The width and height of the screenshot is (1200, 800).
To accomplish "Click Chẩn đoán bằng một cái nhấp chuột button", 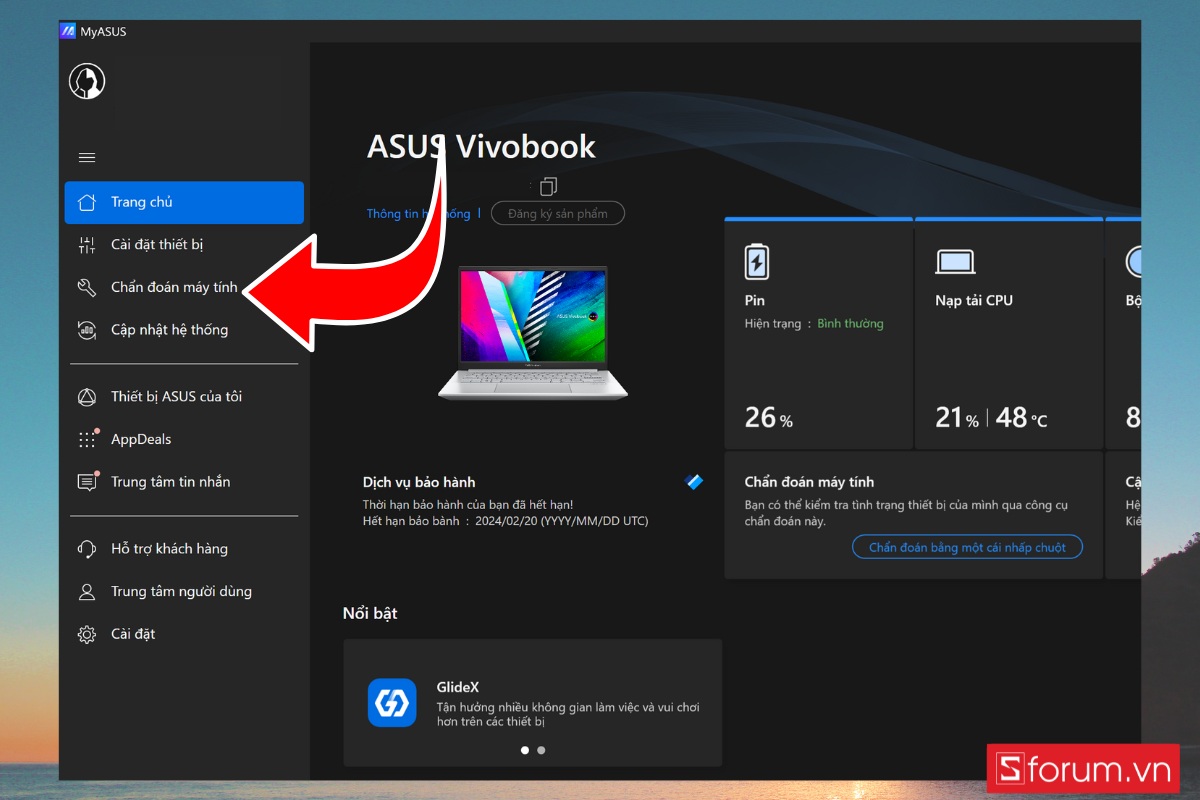I will coord(967,547).
